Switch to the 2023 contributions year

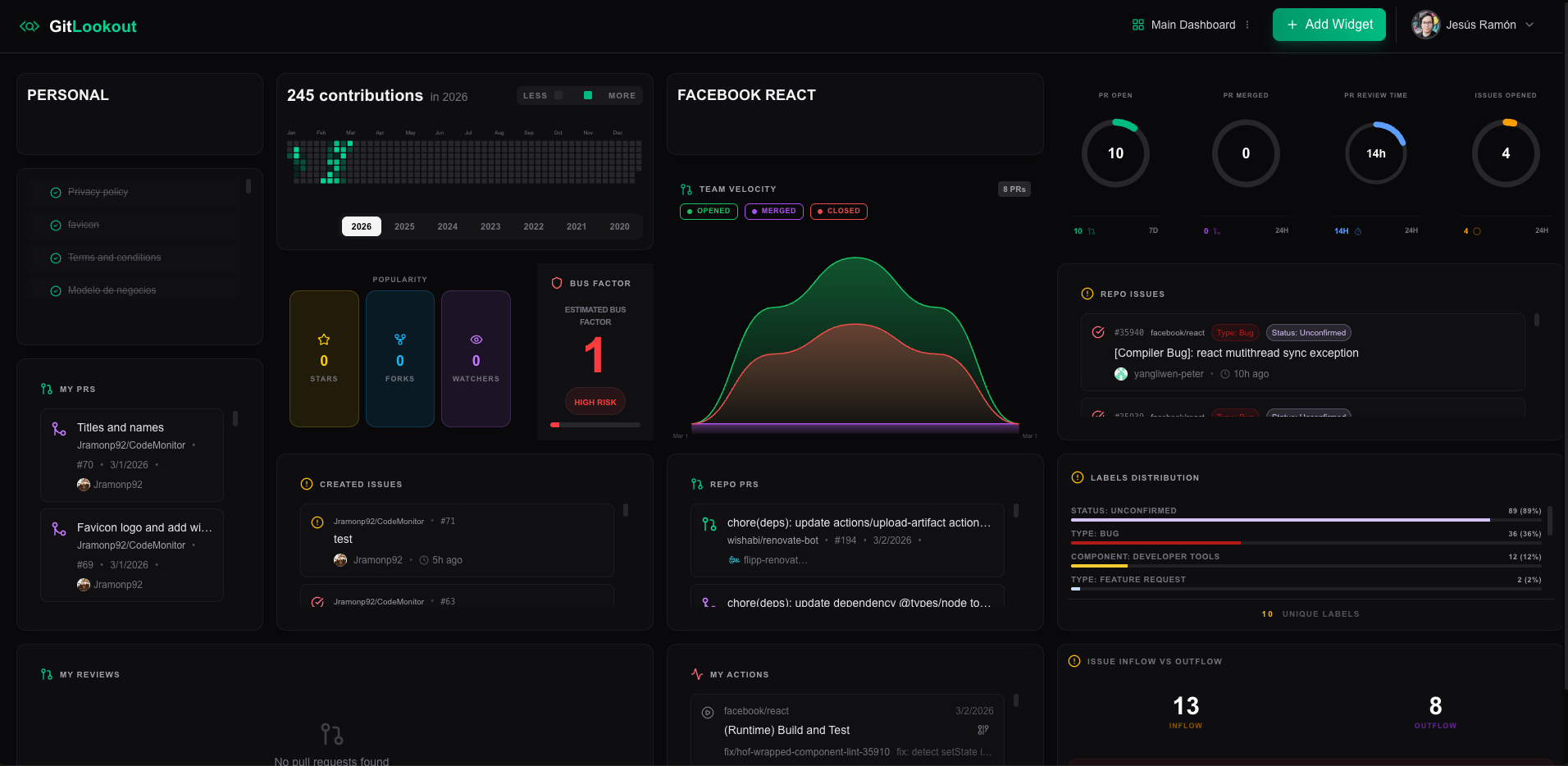(x=490, y=226)
